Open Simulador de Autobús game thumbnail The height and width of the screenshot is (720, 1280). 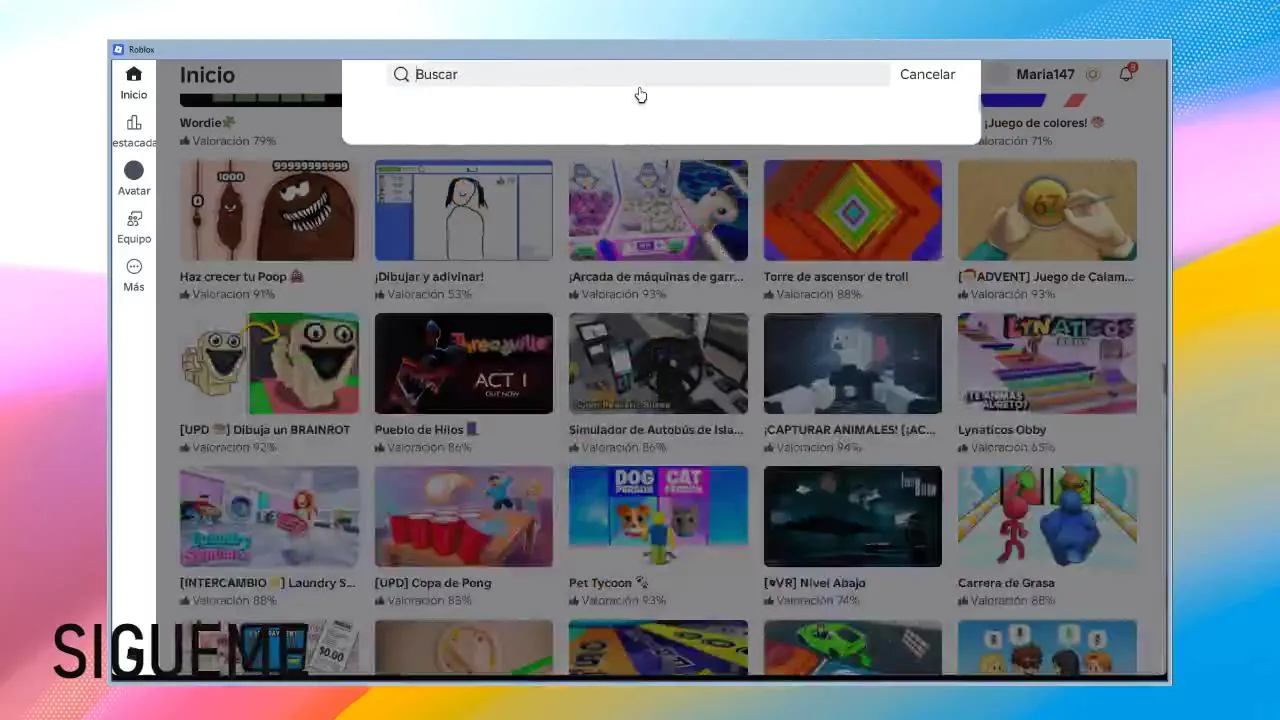[x=658, y=363]
